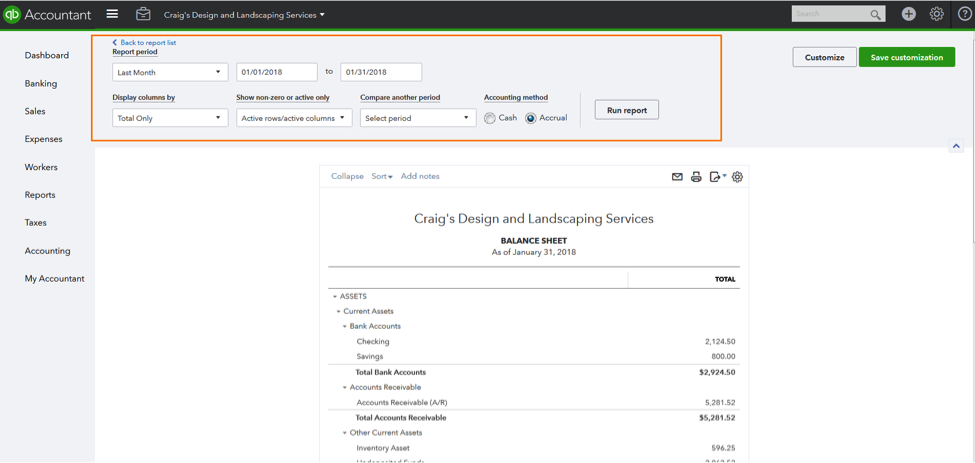Click Save customization
This screenshot has height=463, width=975.
[907, 57]
